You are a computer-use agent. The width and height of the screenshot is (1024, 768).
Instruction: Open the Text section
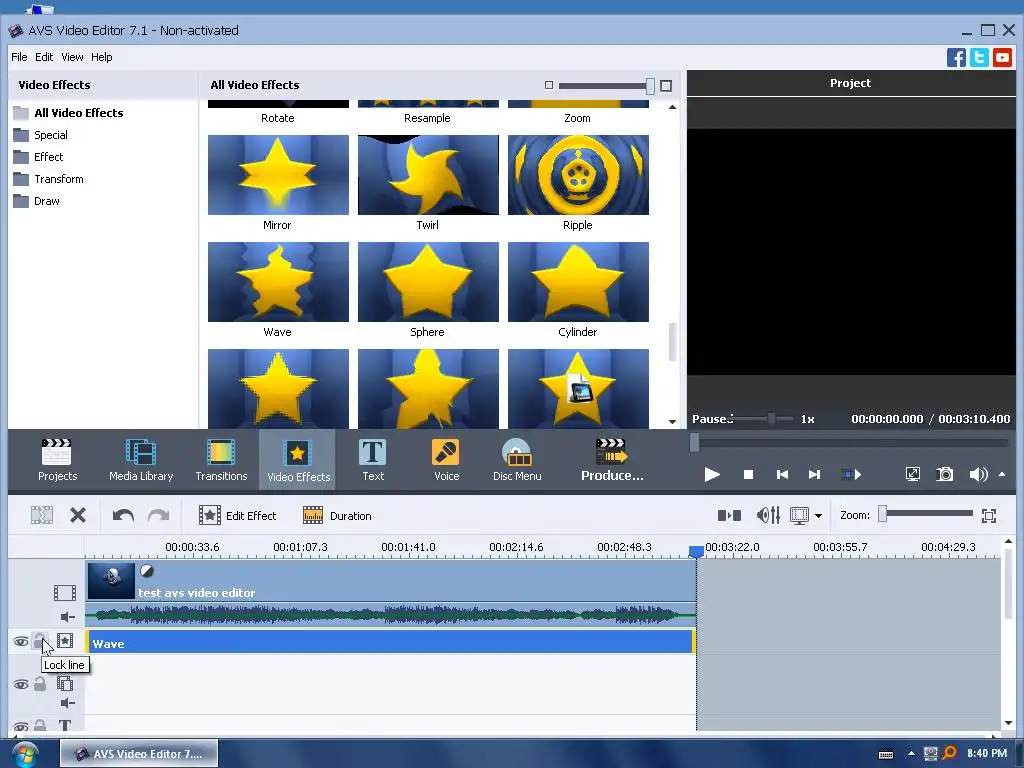(373, 460)
